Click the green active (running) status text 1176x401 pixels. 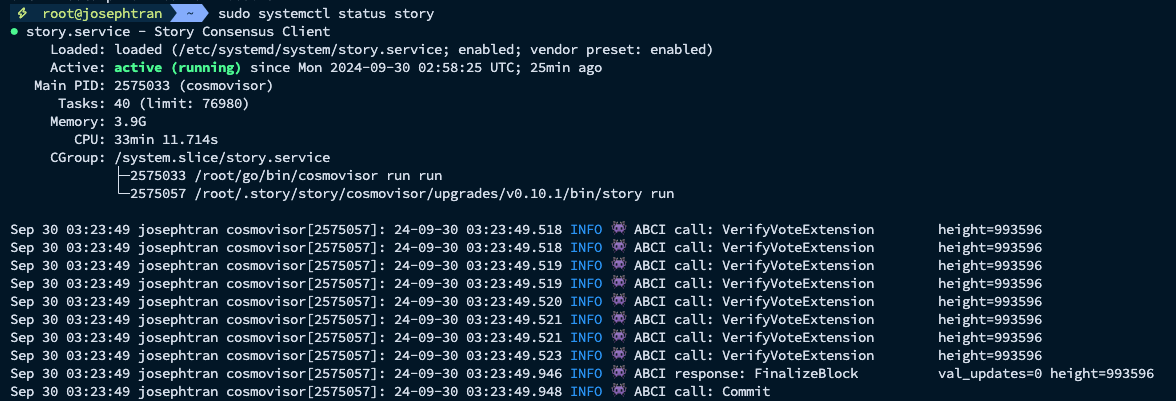[178, 68]
